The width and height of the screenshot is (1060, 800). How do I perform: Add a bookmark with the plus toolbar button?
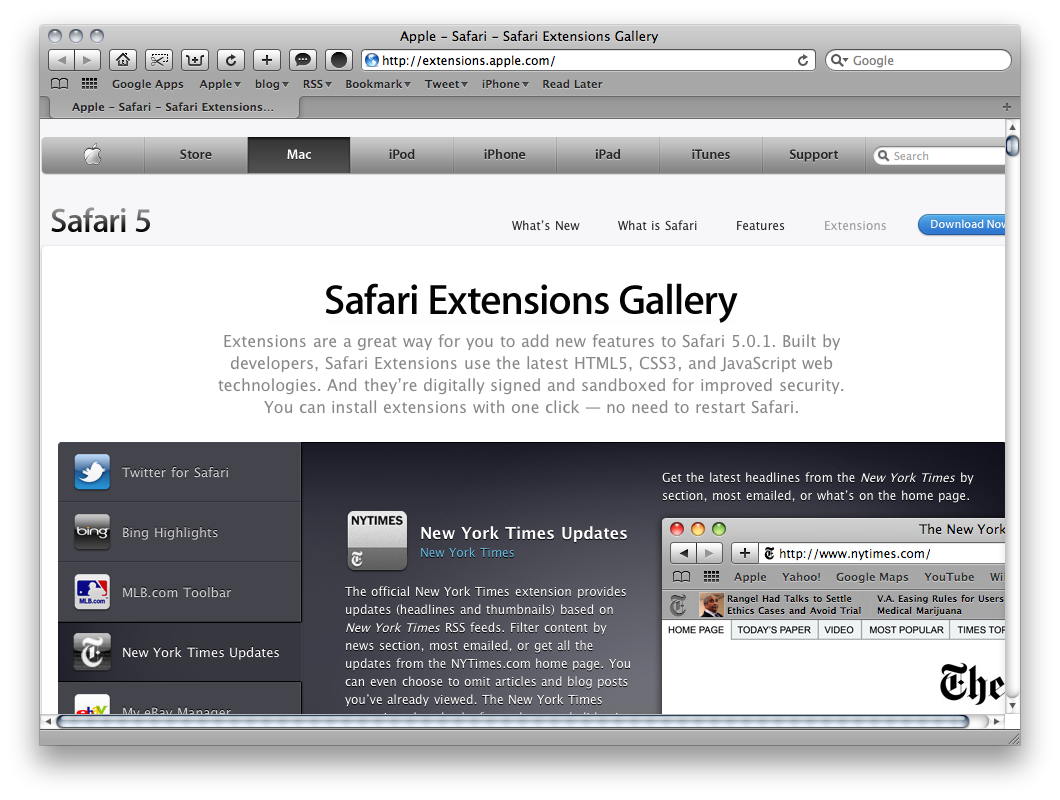[x=267, y=60]
